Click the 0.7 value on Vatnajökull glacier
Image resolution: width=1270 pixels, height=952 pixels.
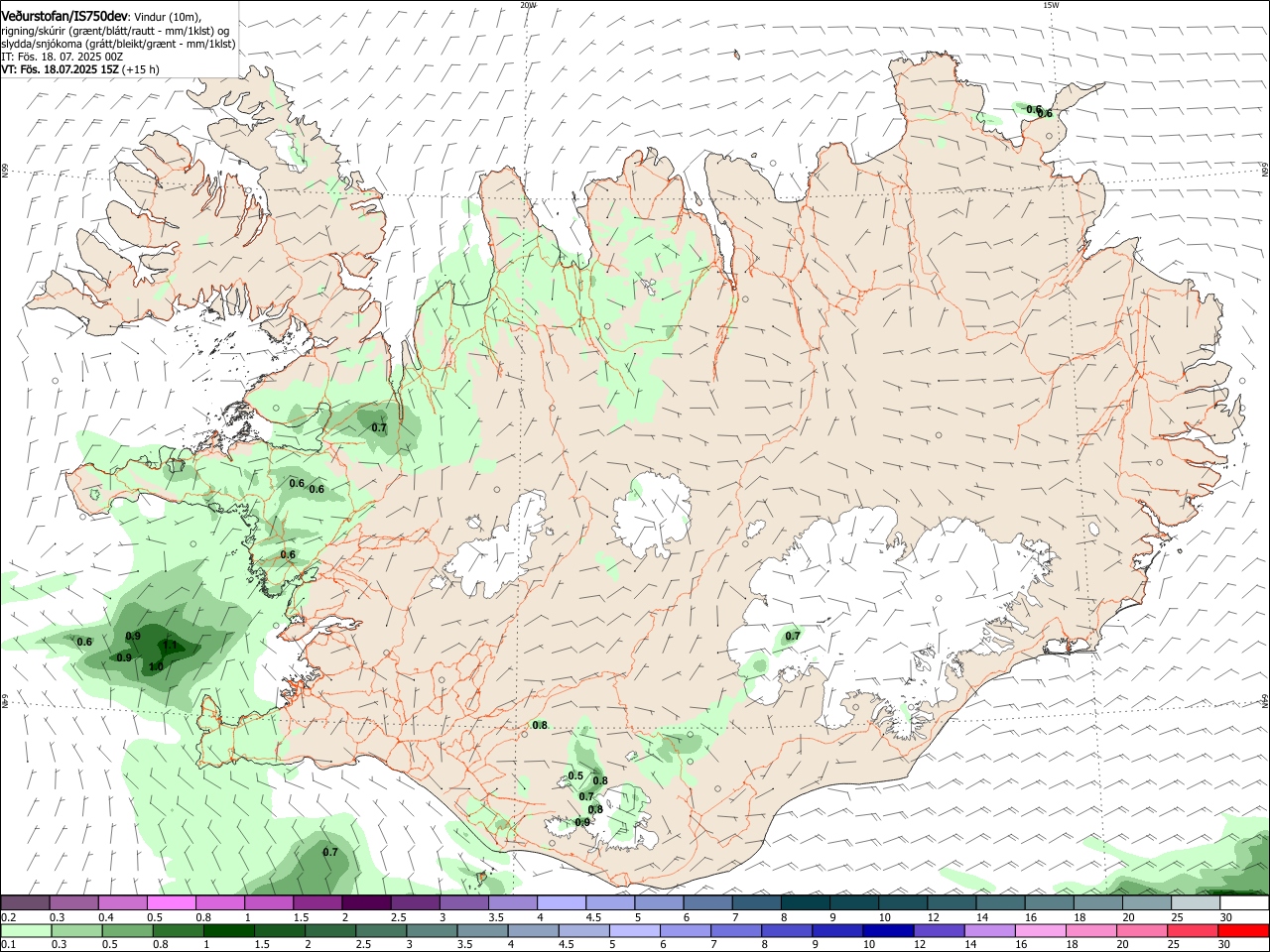pyautogui.click(x=793, y=636)
